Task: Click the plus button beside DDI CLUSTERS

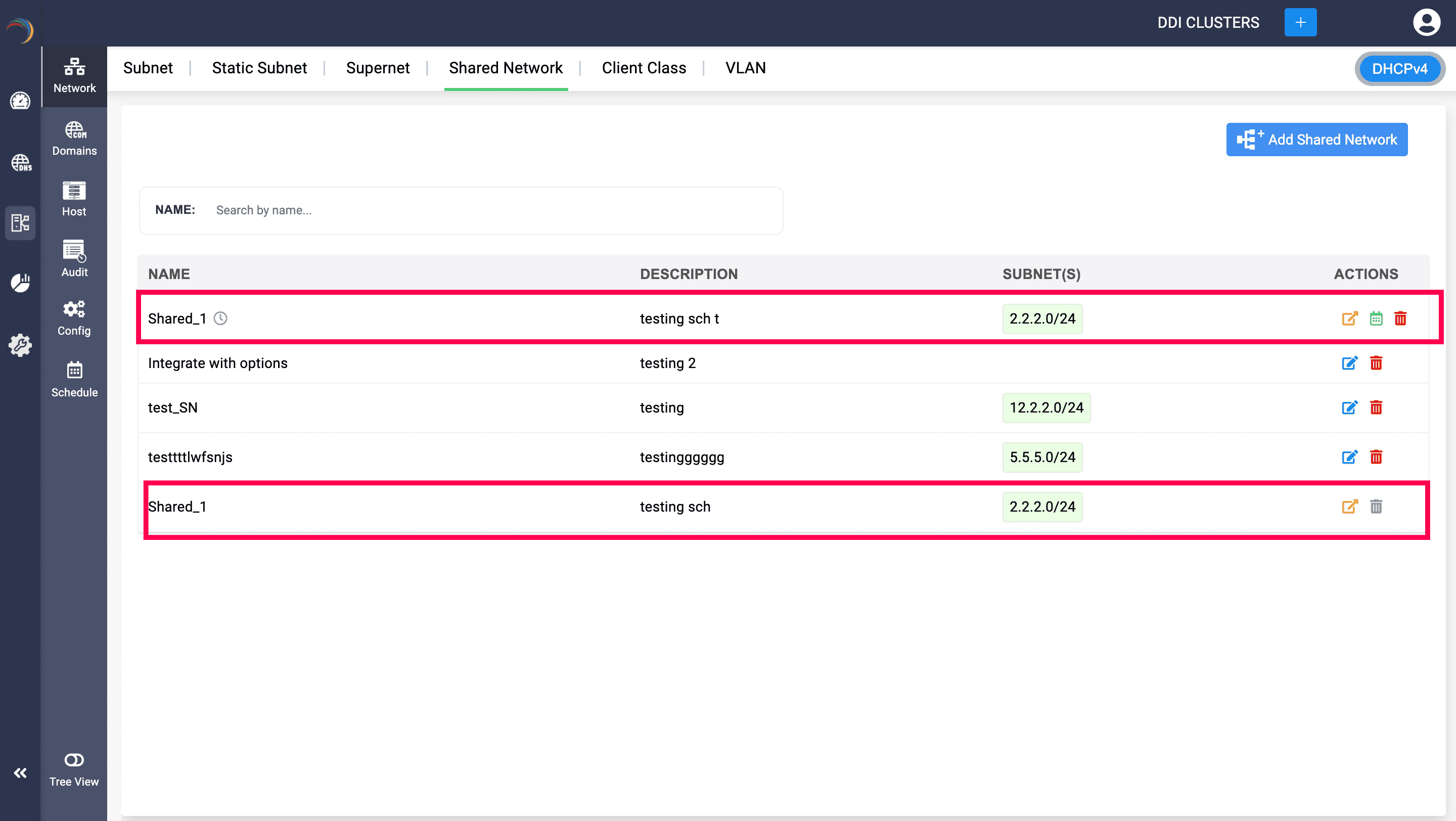Action: tap(1300, 23)
